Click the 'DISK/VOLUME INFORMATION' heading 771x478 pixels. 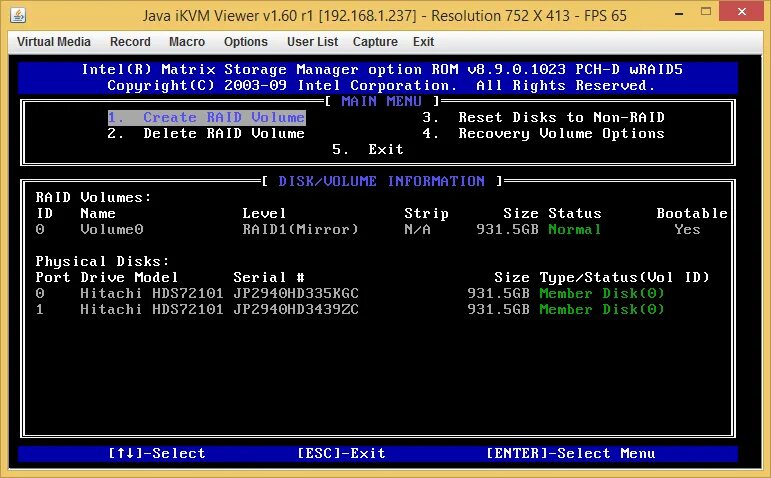tap(382, 181)
